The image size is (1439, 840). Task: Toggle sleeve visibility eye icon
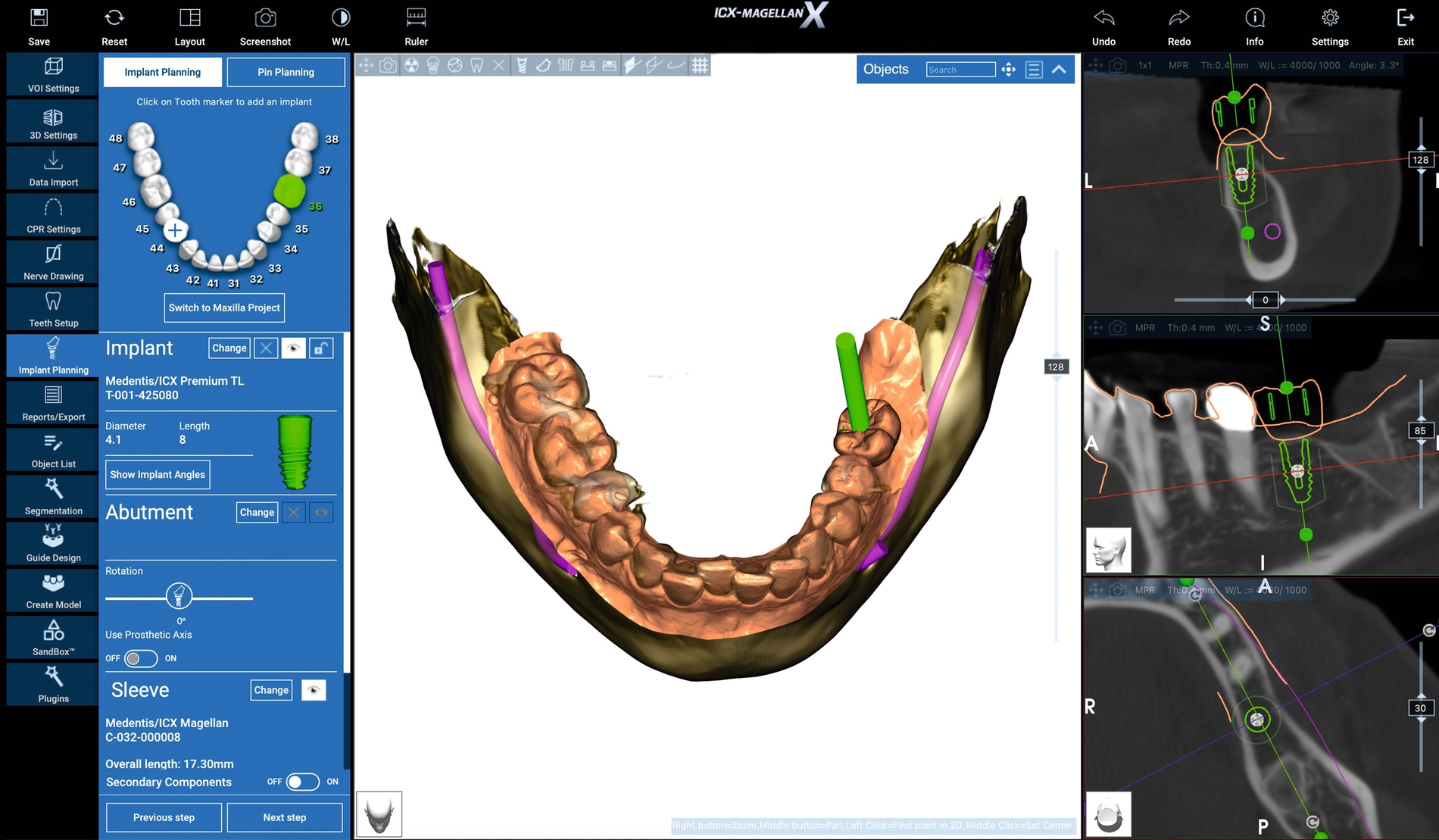click(314, 690)
